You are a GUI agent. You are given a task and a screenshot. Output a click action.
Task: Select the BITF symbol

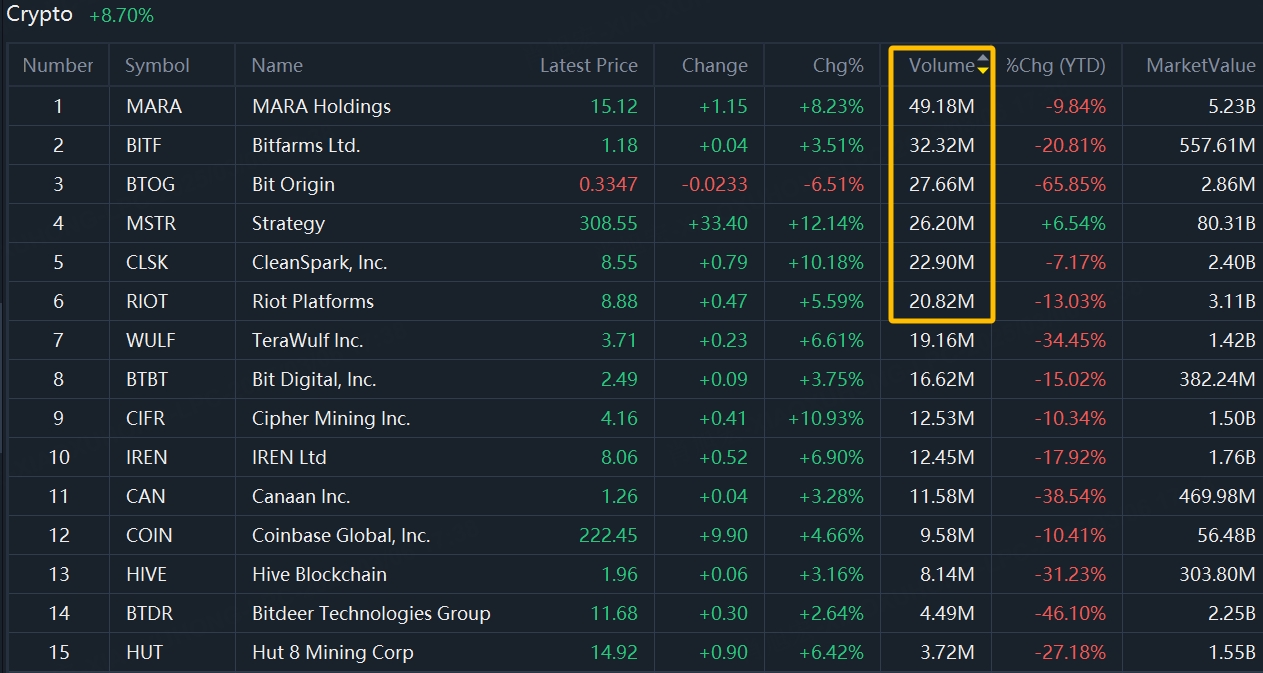click(144, 145)
